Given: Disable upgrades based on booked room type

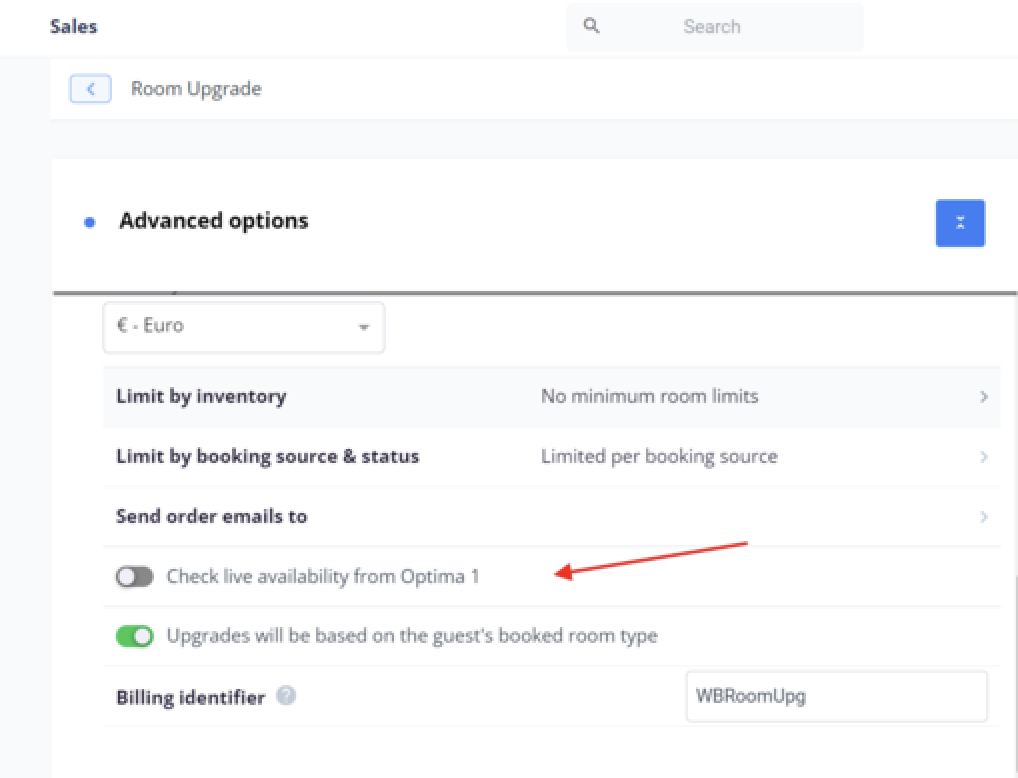Looking at the screenshot, I should click(x=135, y=636).
